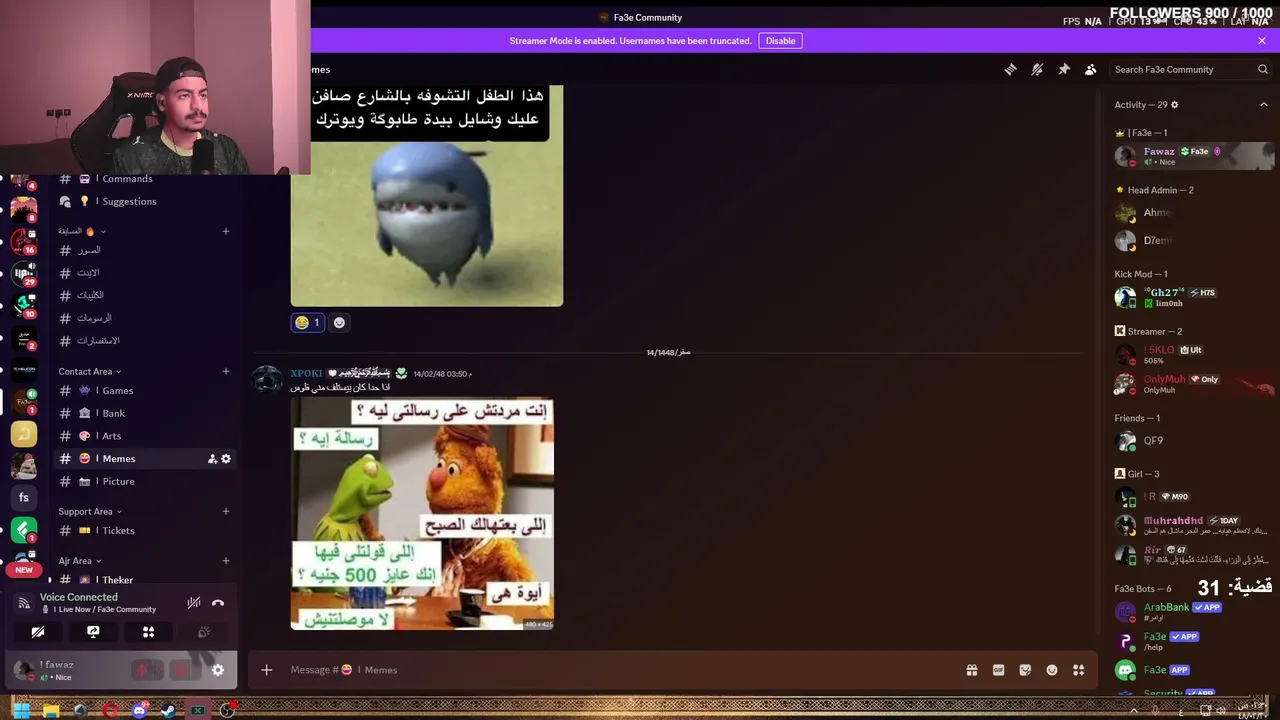Viewport: 1280px width, 720px height.
Task: Edit Memes channel settings gear
Action: pyautogui.click(x=226, y=459)
